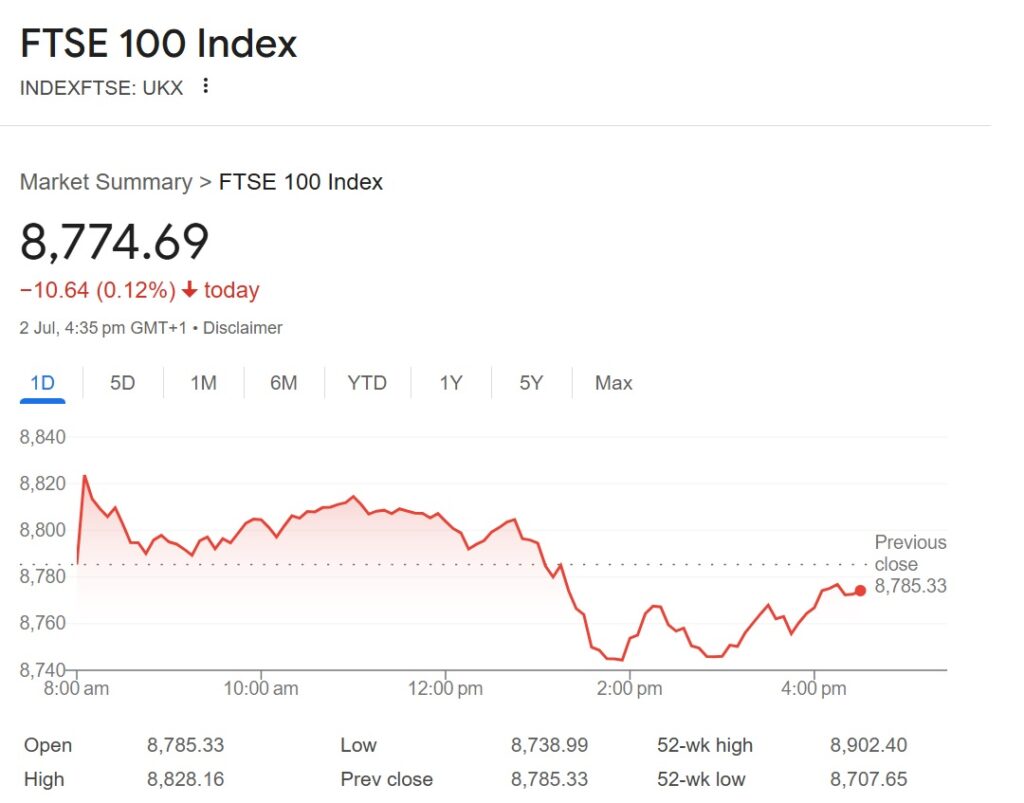1024x803 pixels.
Task: Open the 5Y chart view
Action: point(531,383)
